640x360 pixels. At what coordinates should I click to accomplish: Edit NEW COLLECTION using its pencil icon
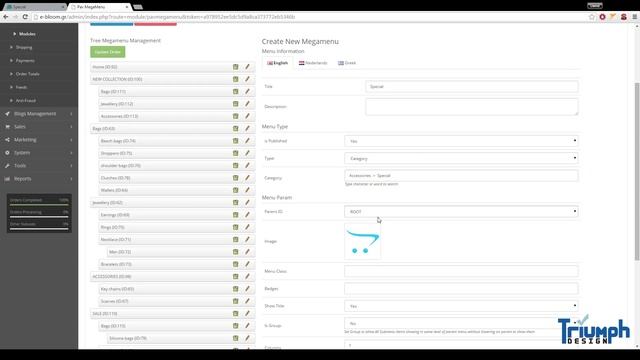[x=247, y=79]
